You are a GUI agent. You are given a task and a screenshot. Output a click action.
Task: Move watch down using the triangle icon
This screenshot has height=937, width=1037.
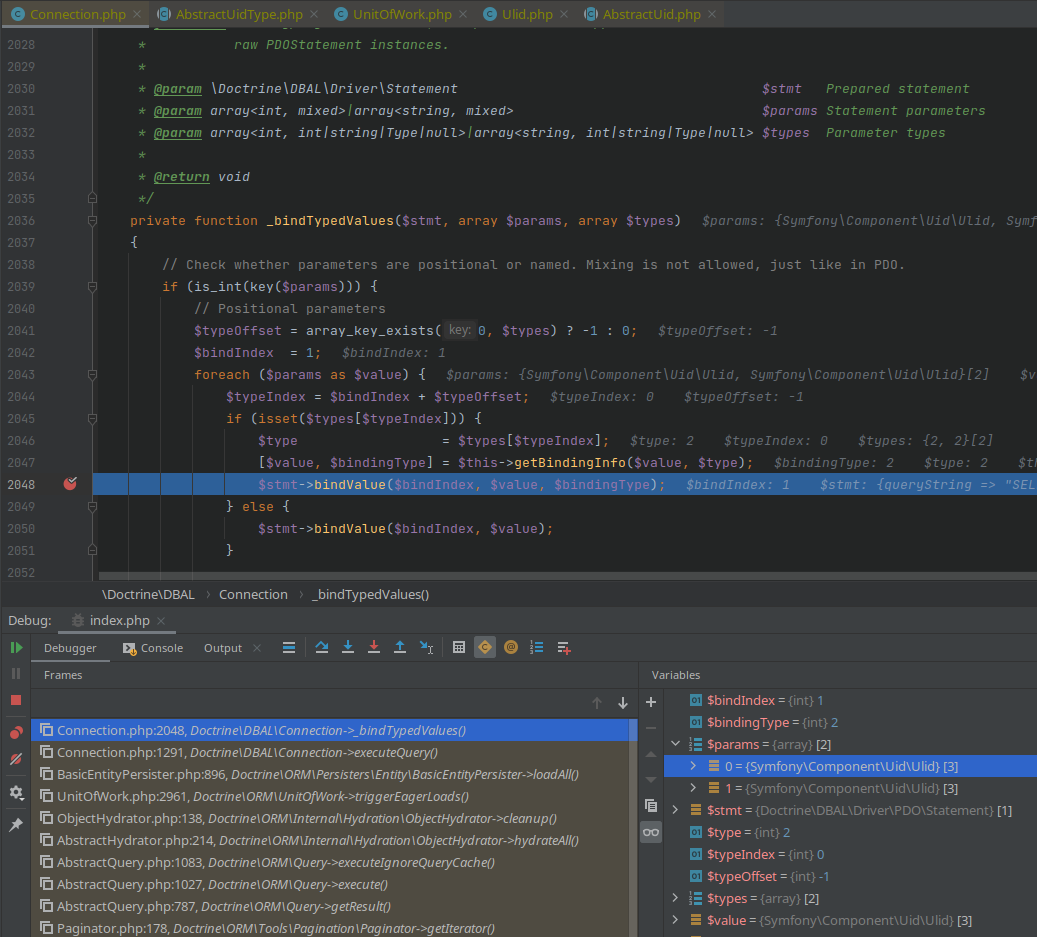click(651, 780)
